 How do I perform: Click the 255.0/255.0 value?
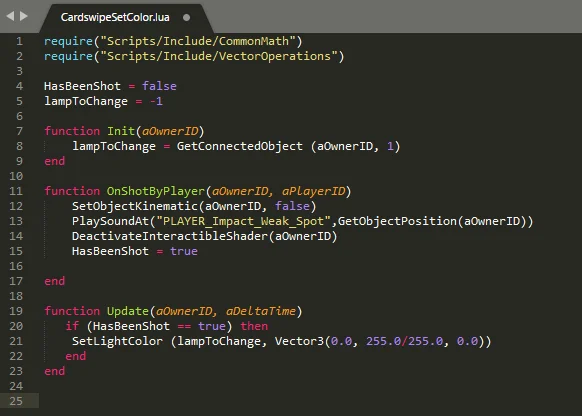click(x=405, y=341)
